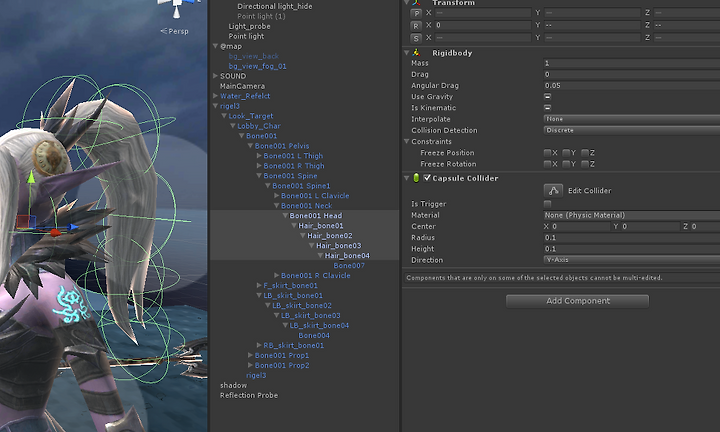720x432 pixels.
Task: Open the Interpolate dropdown
Action: click(x=632, y=119)
